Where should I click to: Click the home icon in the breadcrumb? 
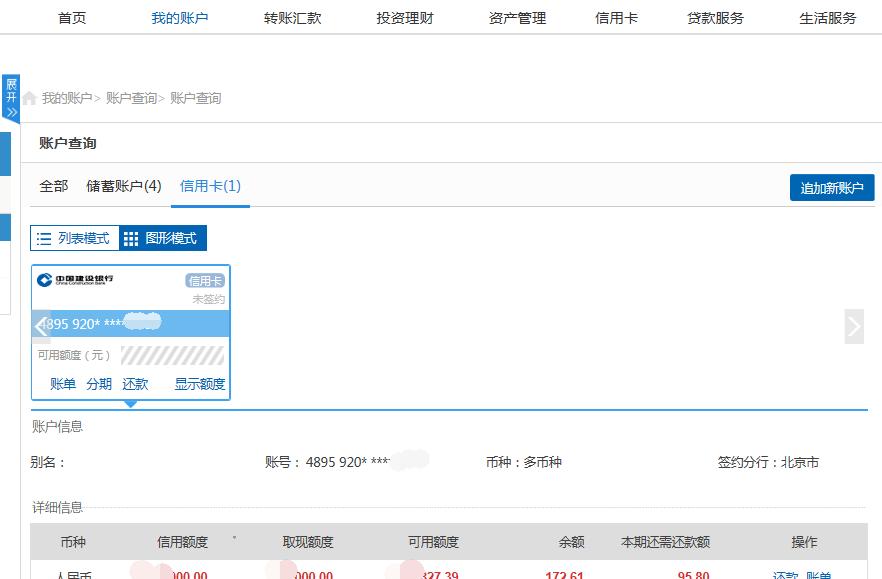point(36,97)
